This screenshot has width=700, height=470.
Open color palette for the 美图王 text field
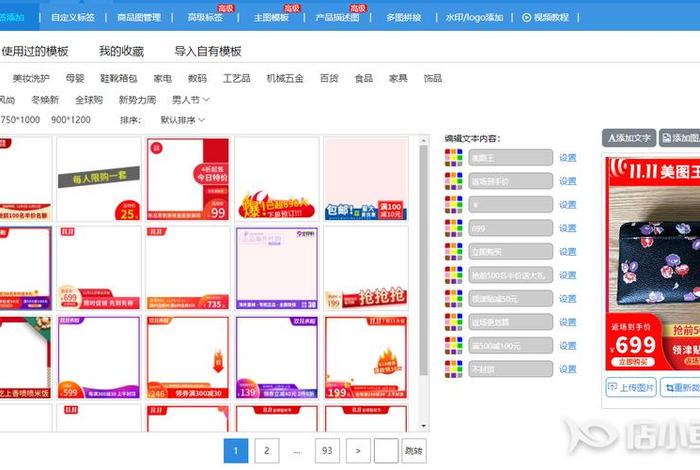(454, 158)
